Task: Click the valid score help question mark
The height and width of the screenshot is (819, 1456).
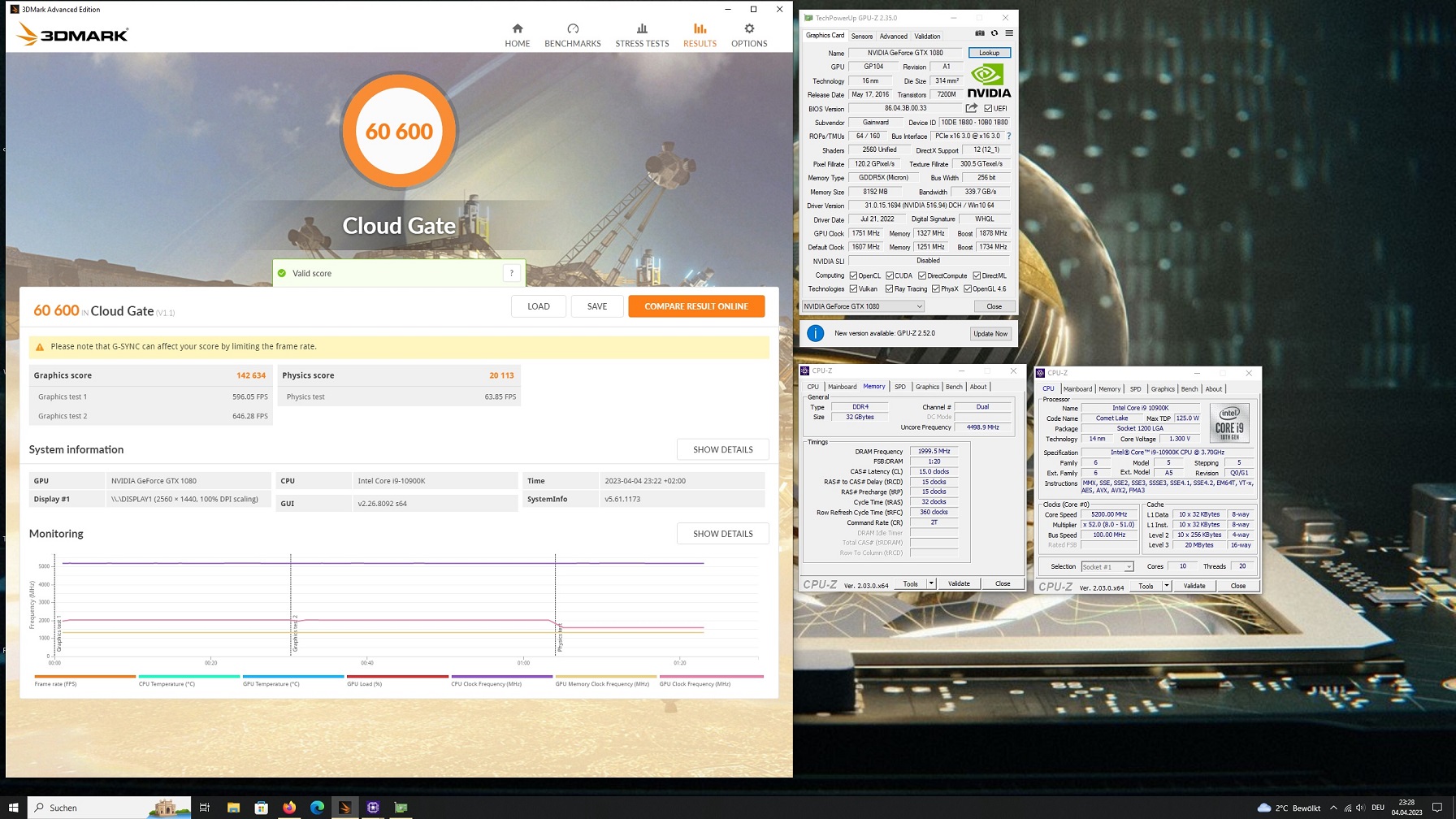Action: coord(512,273)
